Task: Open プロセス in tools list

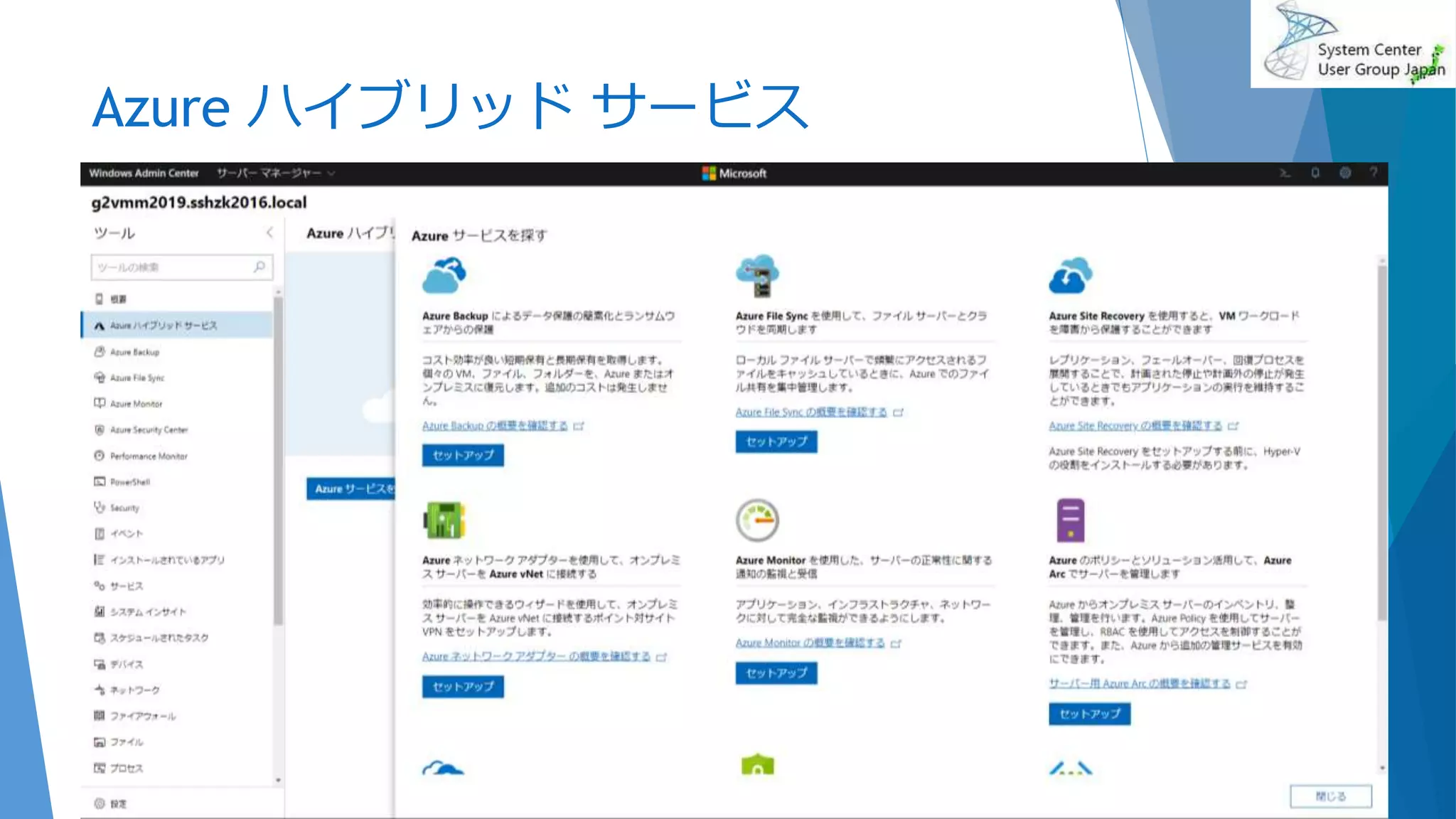Action: pos(178,768)
